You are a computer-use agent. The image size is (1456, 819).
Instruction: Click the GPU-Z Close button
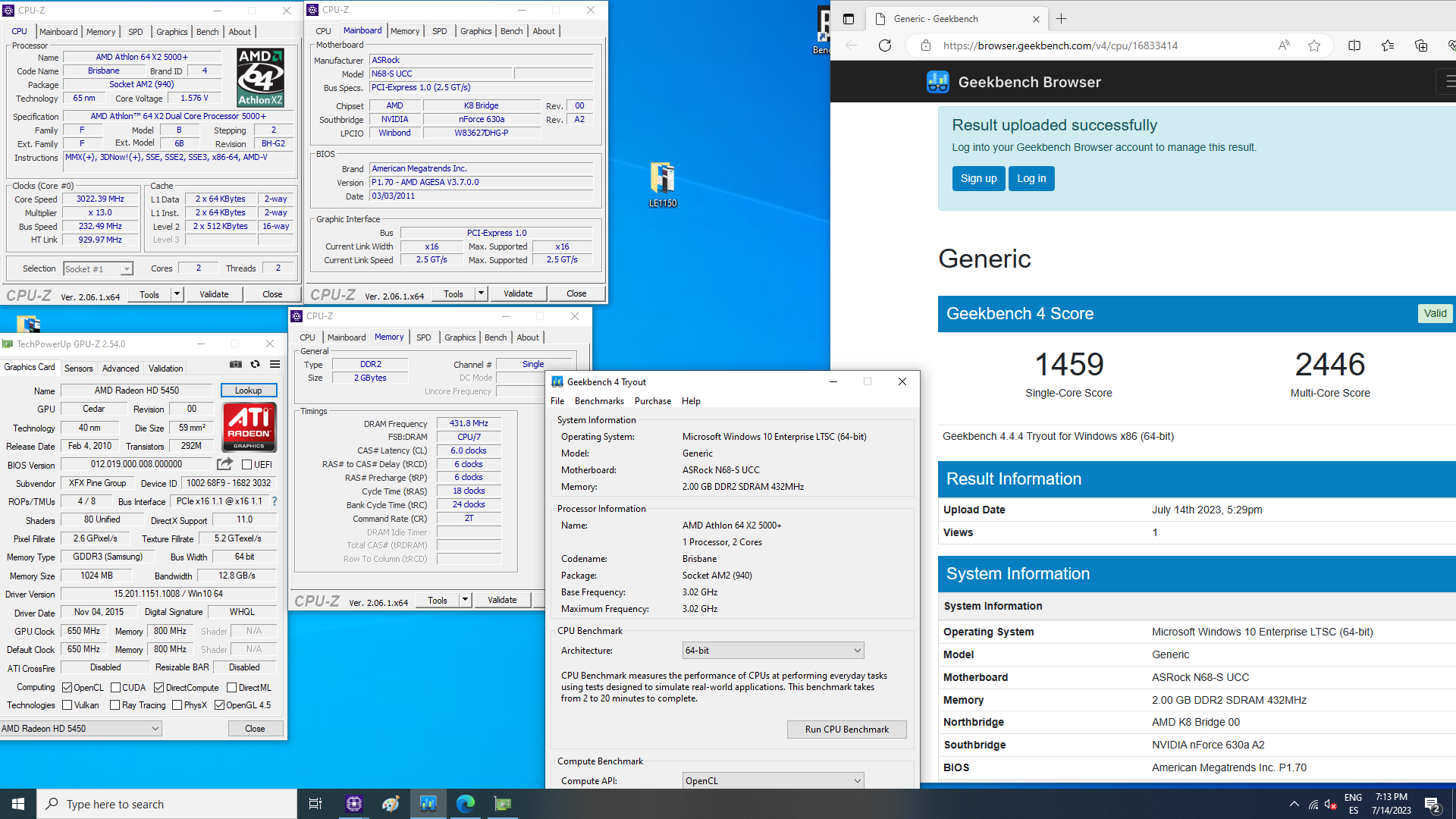click(x=256, y=729)
